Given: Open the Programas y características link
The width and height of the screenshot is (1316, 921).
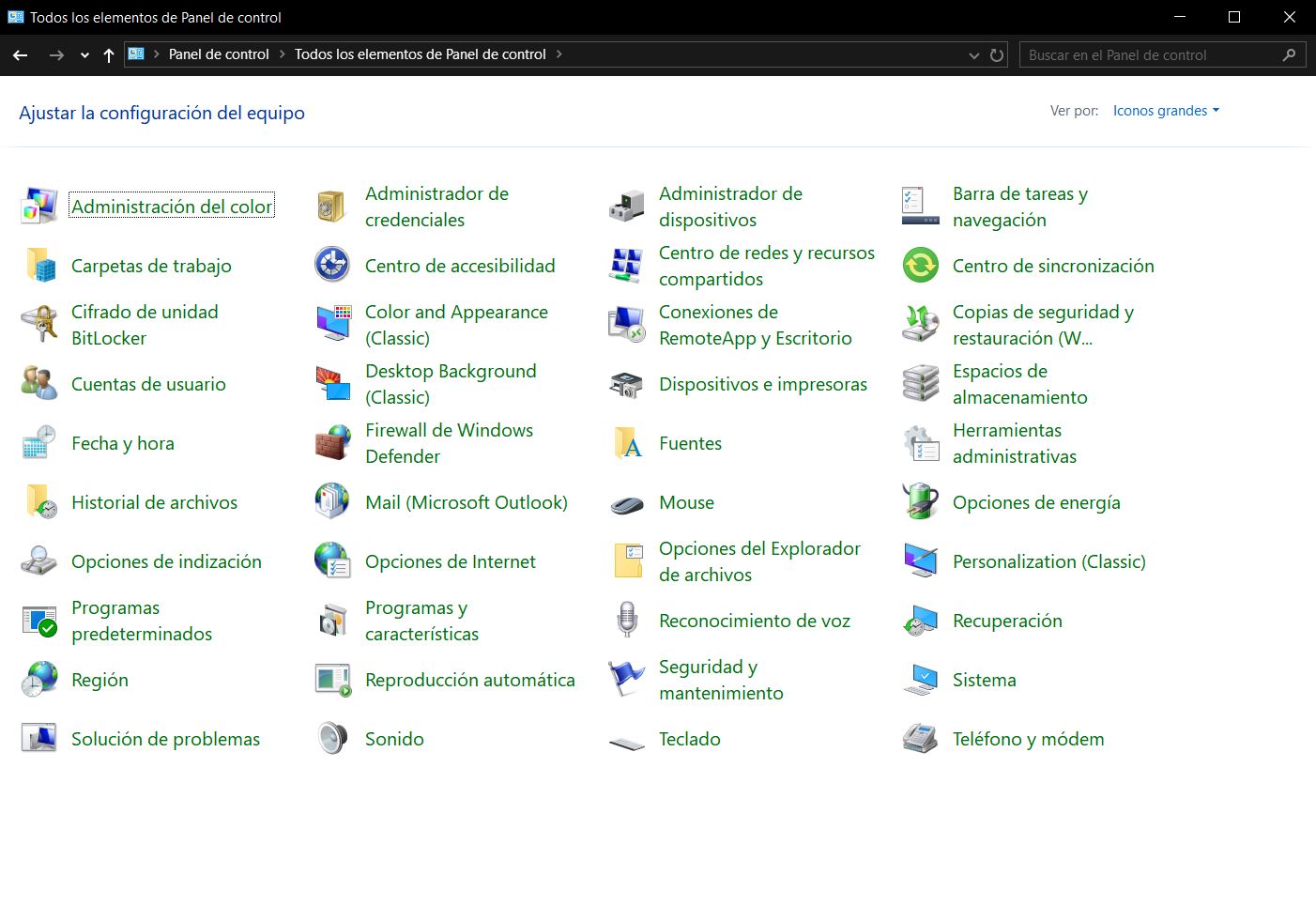Looking at the screenshot, I should [x=421, y=621].
